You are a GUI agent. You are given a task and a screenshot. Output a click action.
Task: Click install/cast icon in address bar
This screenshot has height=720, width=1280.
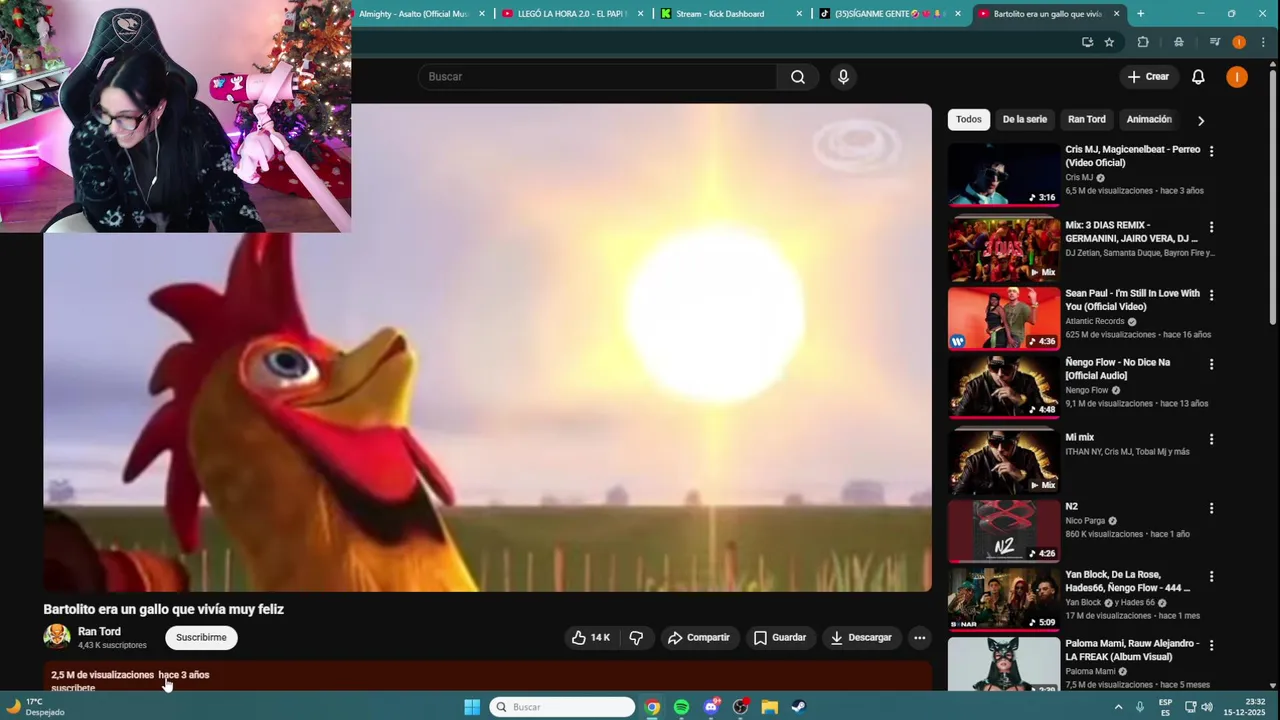click(x=1087, y=42)
